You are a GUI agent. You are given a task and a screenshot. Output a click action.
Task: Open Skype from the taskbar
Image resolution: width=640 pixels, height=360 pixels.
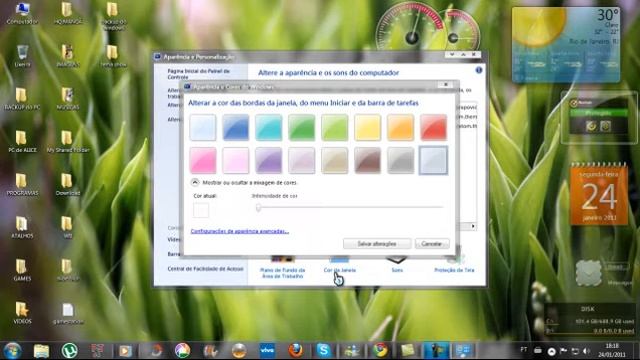pos(323,351)
